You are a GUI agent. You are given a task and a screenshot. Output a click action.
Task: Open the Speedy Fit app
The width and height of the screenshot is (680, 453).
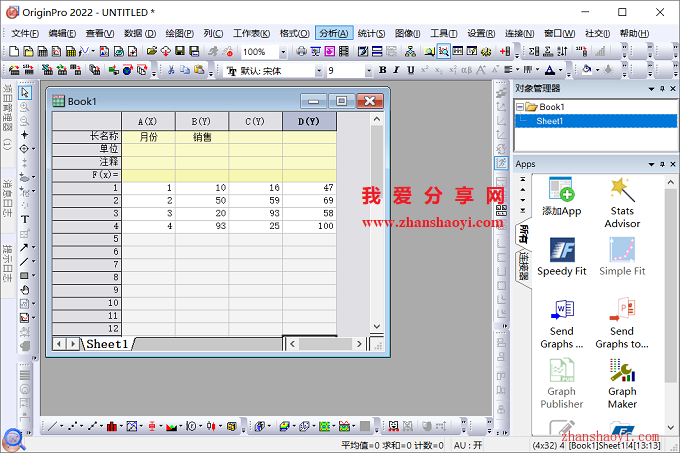coord(562,257)
